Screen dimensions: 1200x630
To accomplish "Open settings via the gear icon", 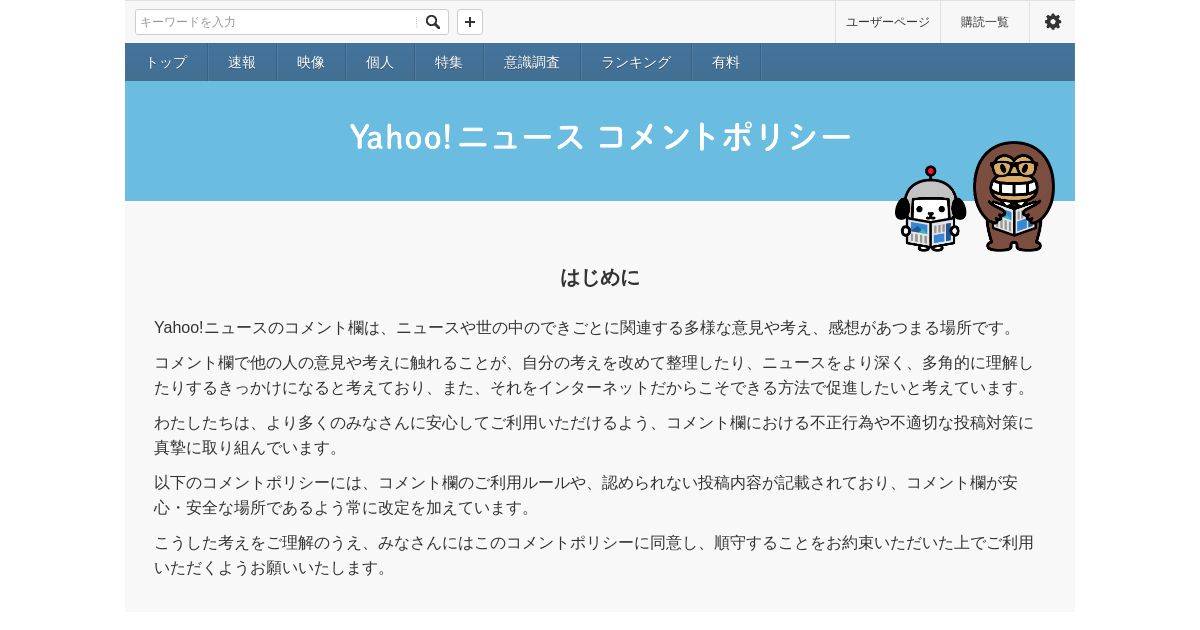I will pos(1053,22).
